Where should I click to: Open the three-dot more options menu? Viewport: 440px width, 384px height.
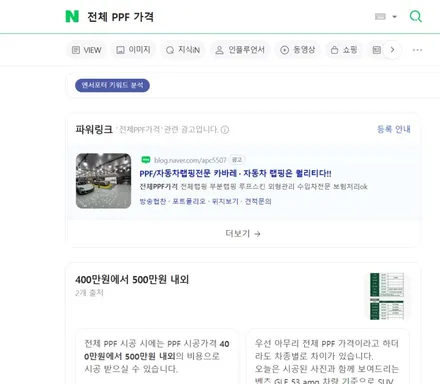417,50
